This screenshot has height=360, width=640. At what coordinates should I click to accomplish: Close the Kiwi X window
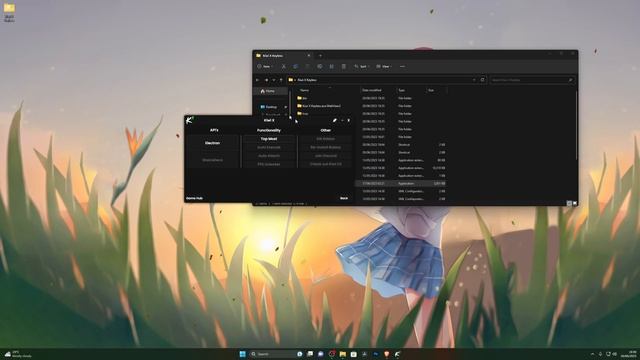(349, 120)
